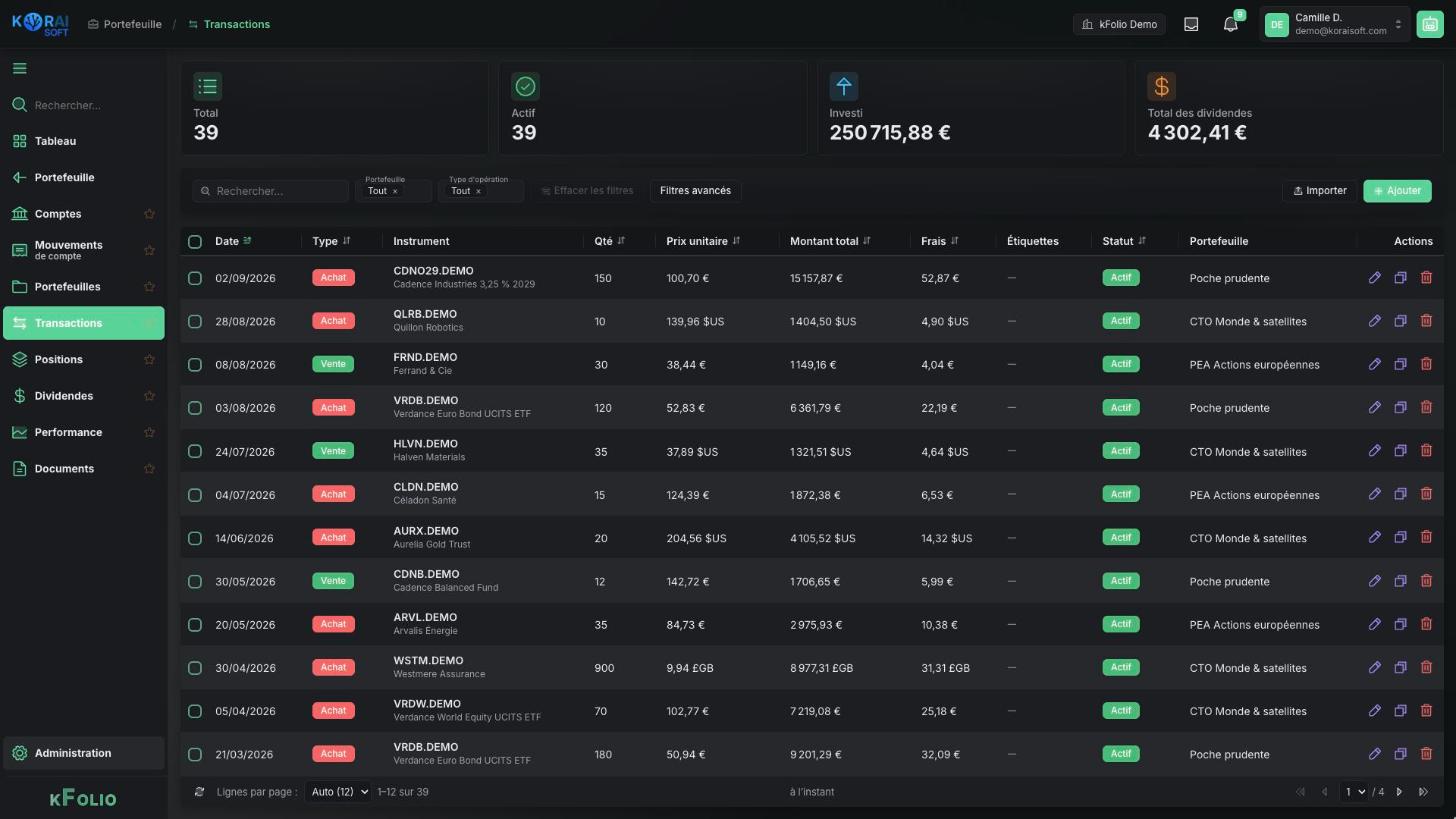Go to the next page of transactions

click(1399, 792)
